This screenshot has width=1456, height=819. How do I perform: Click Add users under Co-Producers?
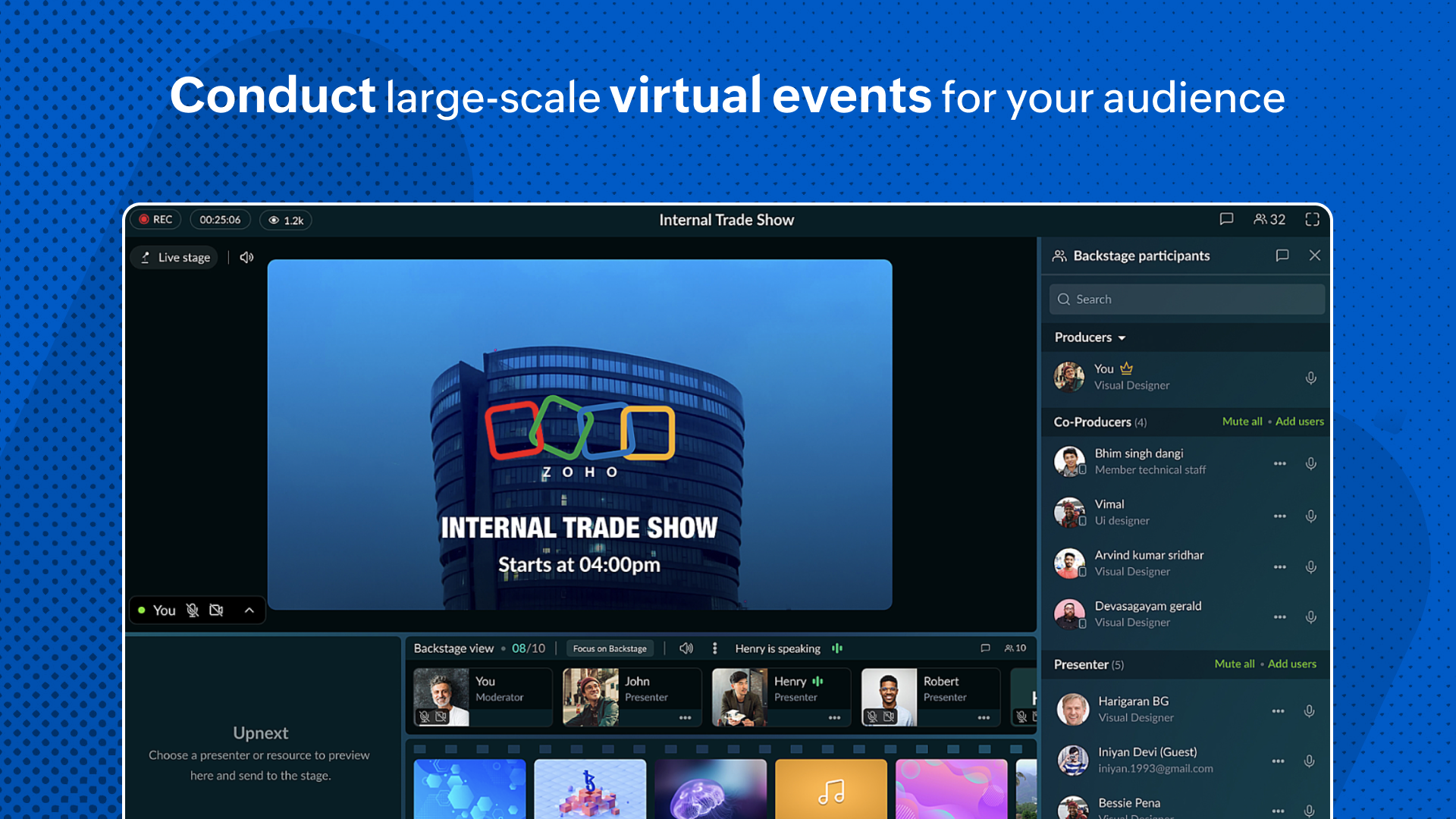point(1299,421)
